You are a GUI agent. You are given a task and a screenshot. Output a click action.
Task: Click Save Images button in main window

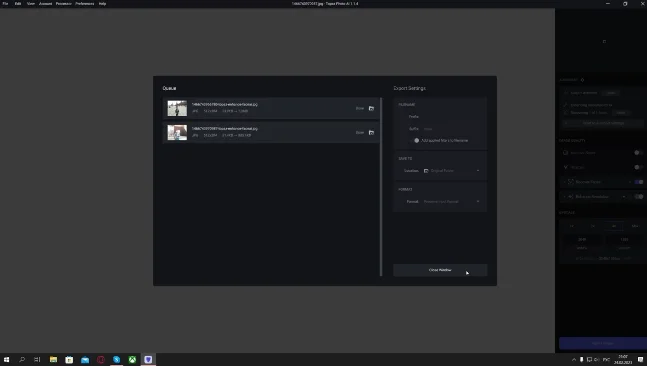click(x=603, y=343)
